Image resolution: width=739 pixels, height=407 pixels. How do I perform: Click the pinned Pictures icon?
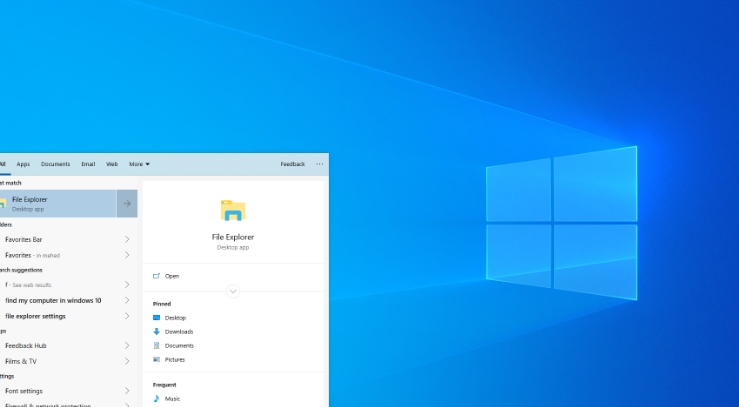pyautogui.click(x=156, y=359)
